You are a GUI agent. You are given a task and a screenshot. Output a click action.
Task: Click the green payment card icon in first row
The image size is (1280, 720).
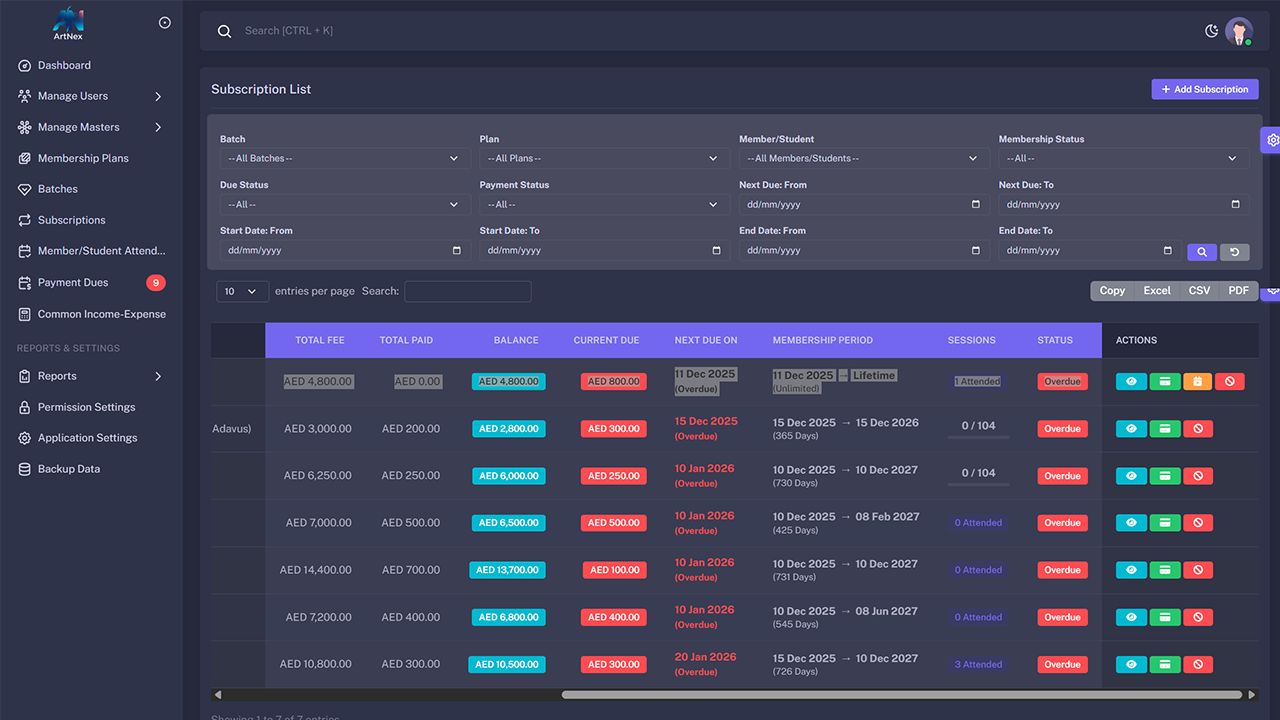(x=1164, y=381)
